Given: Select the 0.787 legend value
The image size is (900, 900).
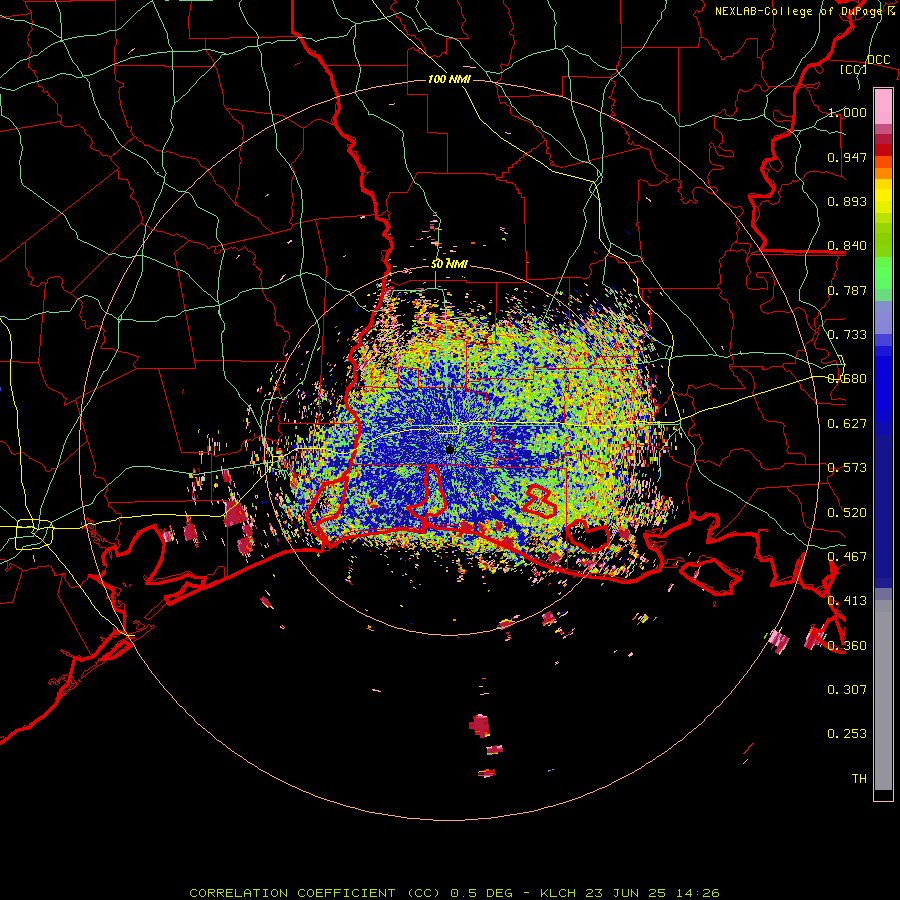Looking at the screenshot, I should point(847,290).
